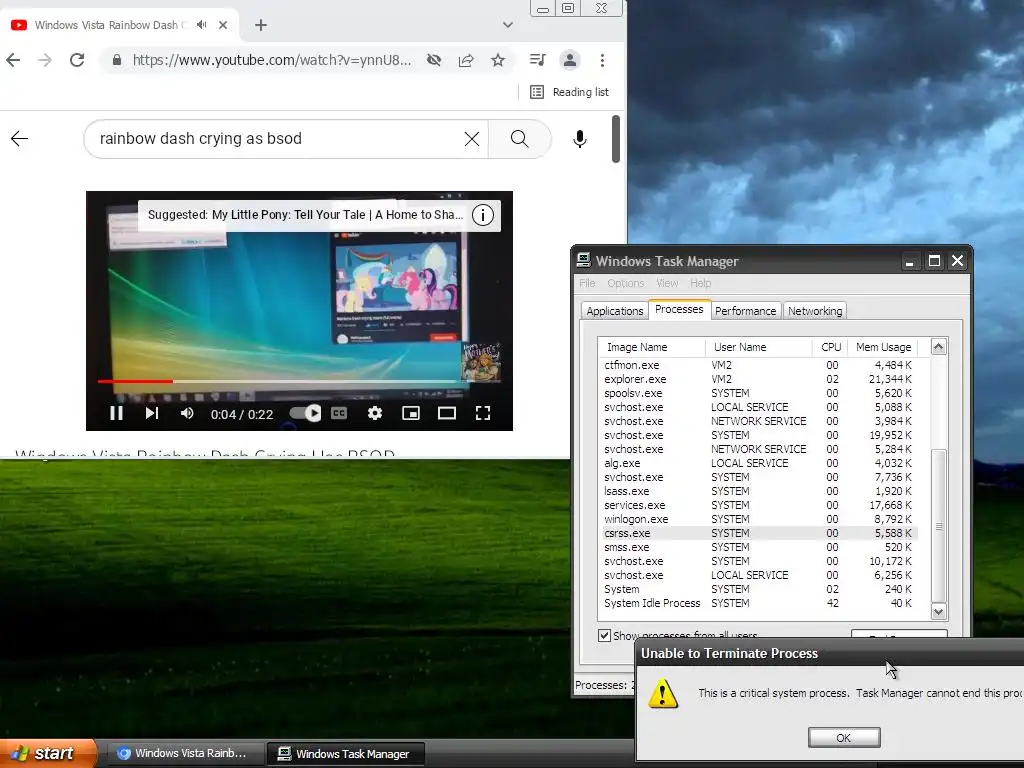Open the browser profile avatar
This screenshot has width=1024, height=768.
point(569,60)
